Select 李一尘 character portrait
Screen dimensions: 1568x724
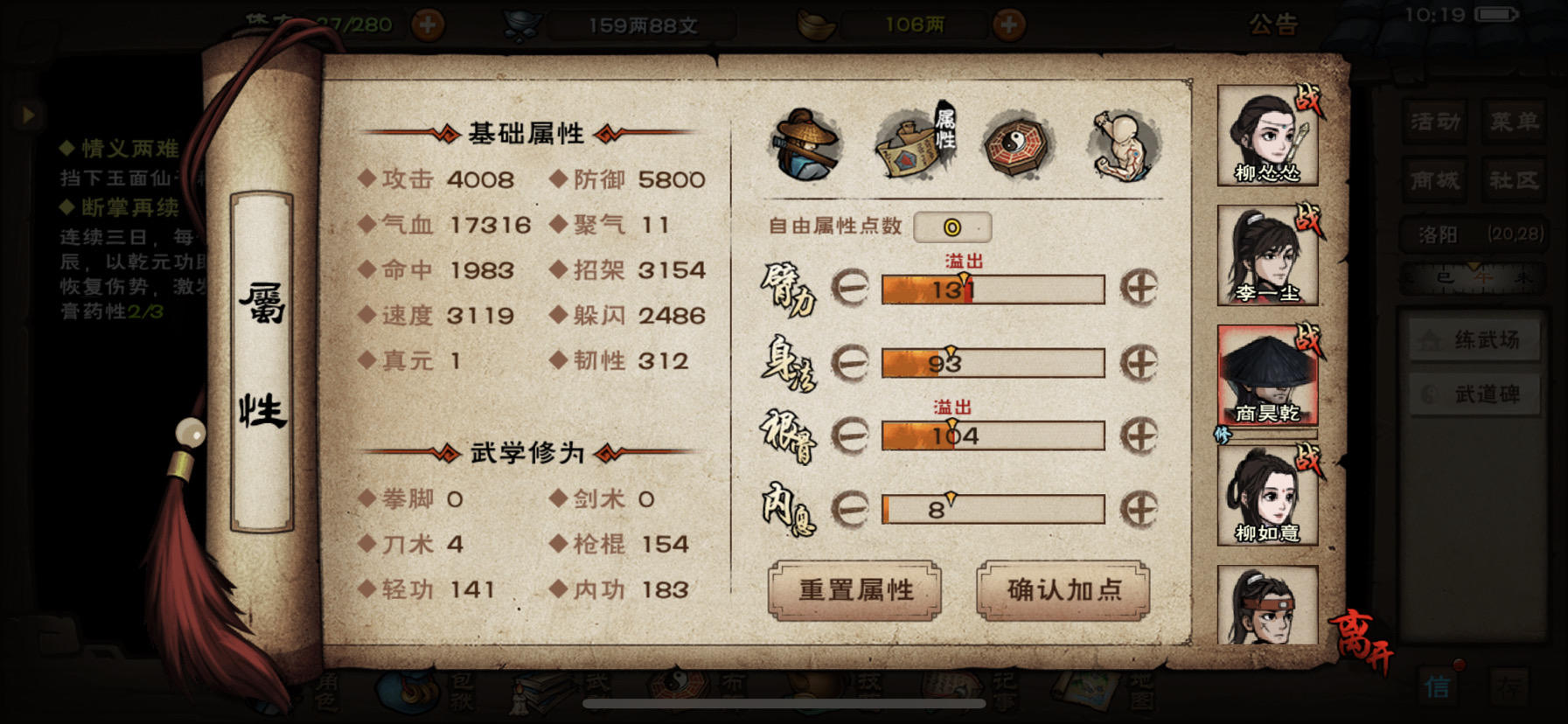[x=1267, y=255]
